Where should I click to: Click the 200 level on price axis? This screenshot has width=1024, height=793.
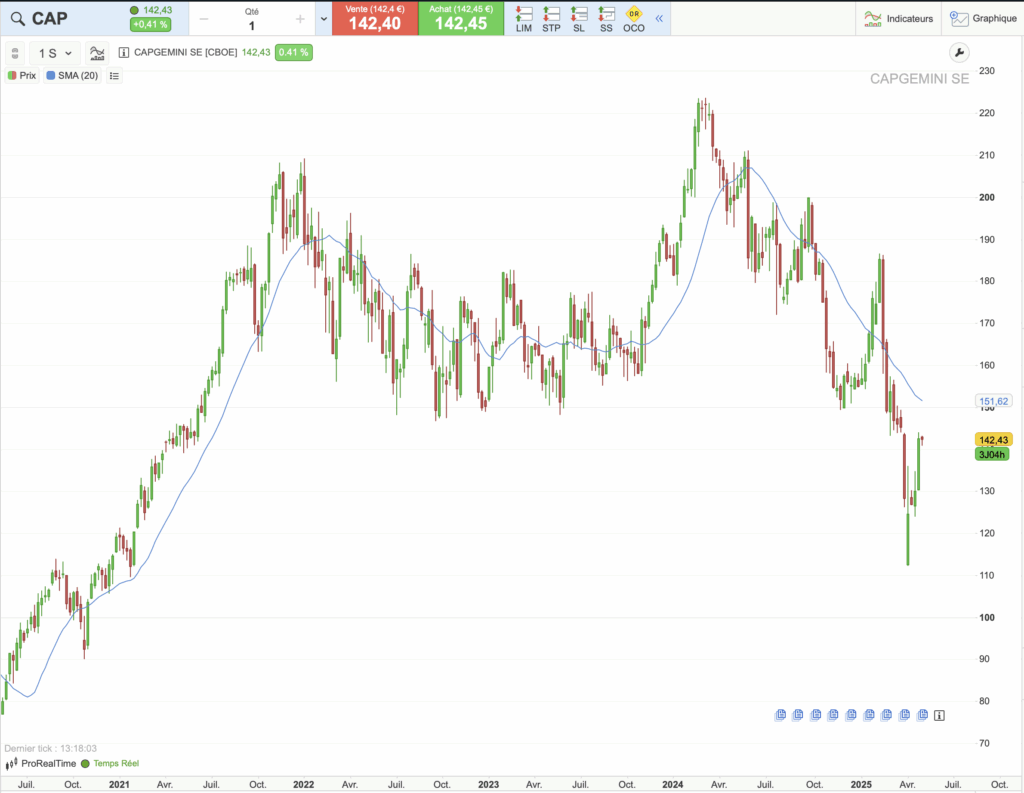click(987, 197)
